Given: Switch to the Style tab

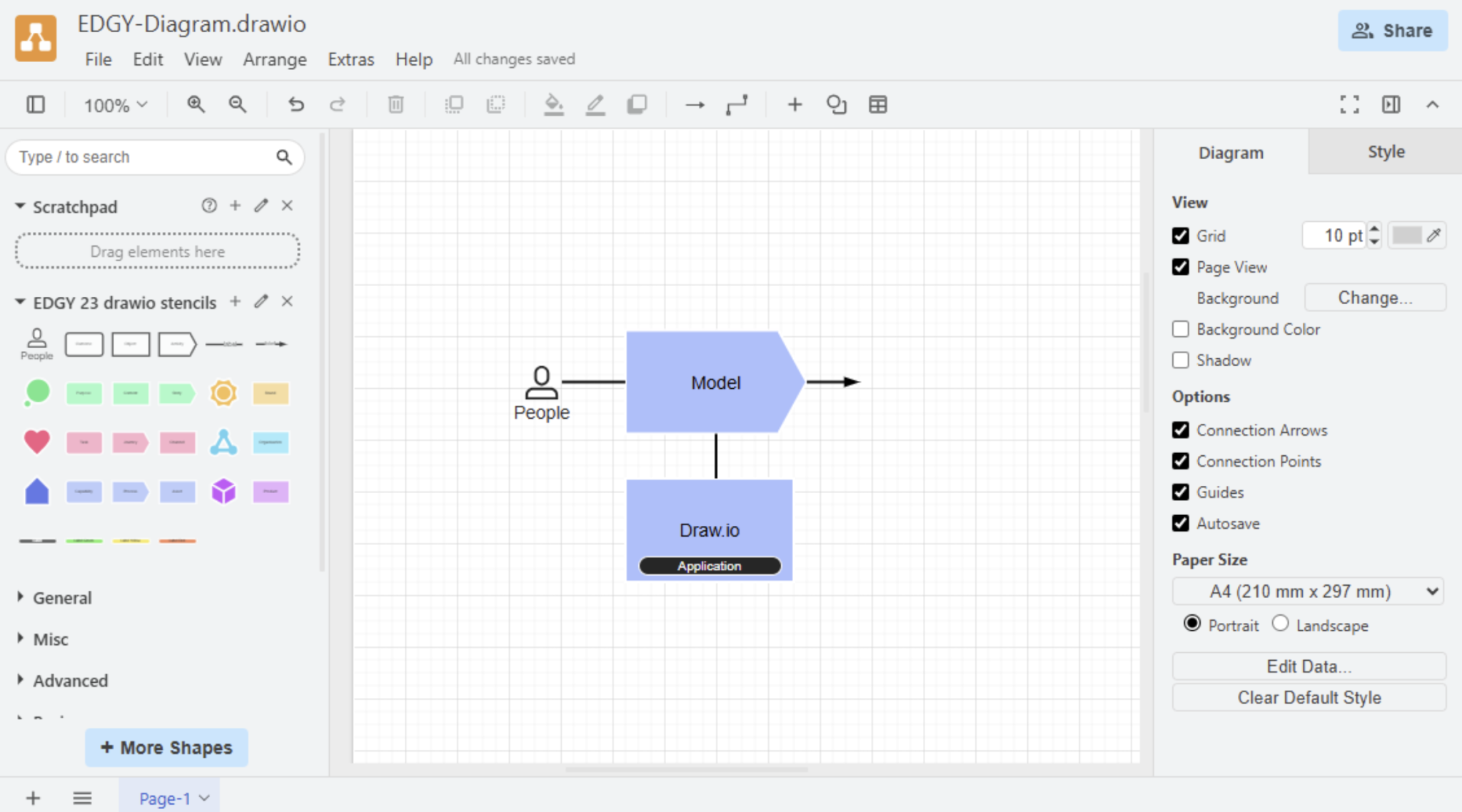Looking at the screenshot, I should coord(1386,152).
